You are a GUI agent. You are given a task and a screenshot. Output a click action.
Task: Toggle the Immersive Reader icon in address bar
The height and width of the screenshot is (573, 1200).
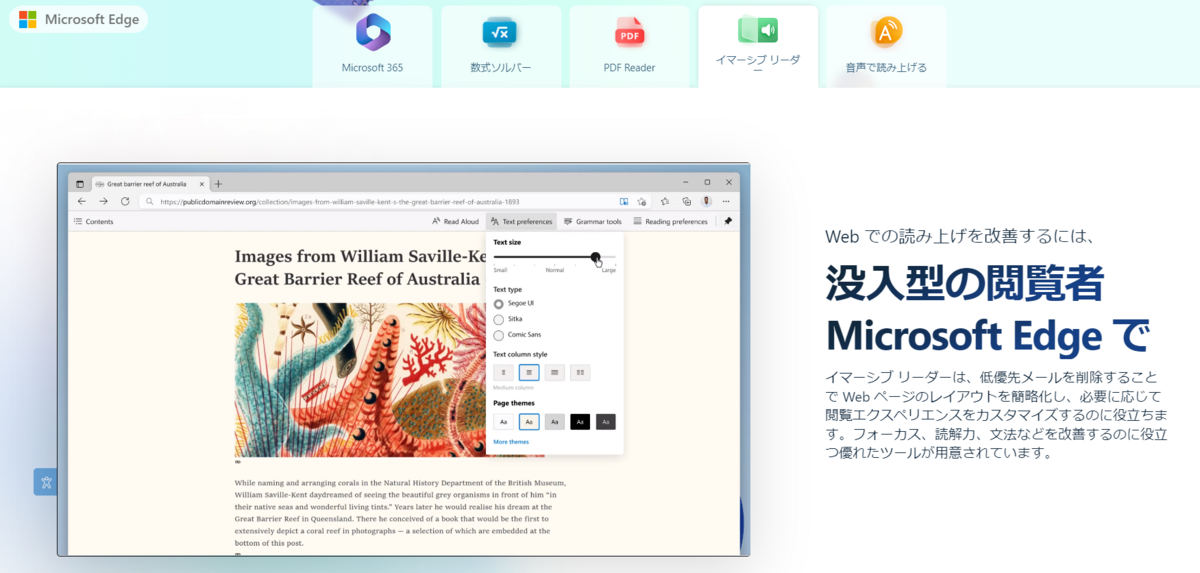click(624, 201)
